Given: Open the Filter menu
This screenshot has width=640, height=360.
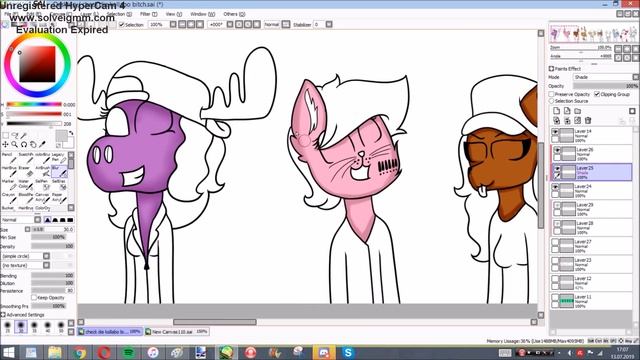Looking at the screenshot, I should 149,14.
